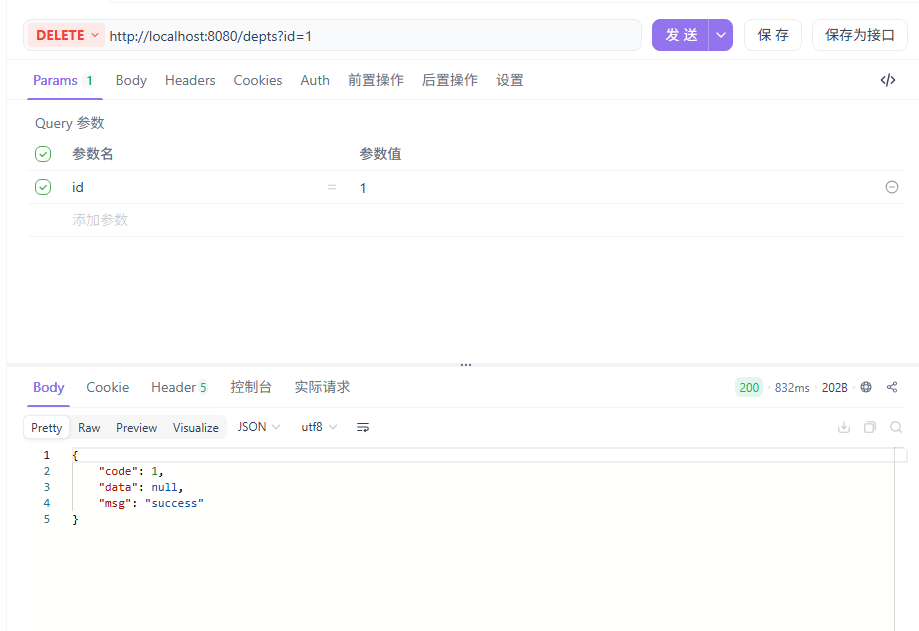Click the 200 status code badge
The height and width of the screenshot is (631, 919).
click(x=749, y=387)
